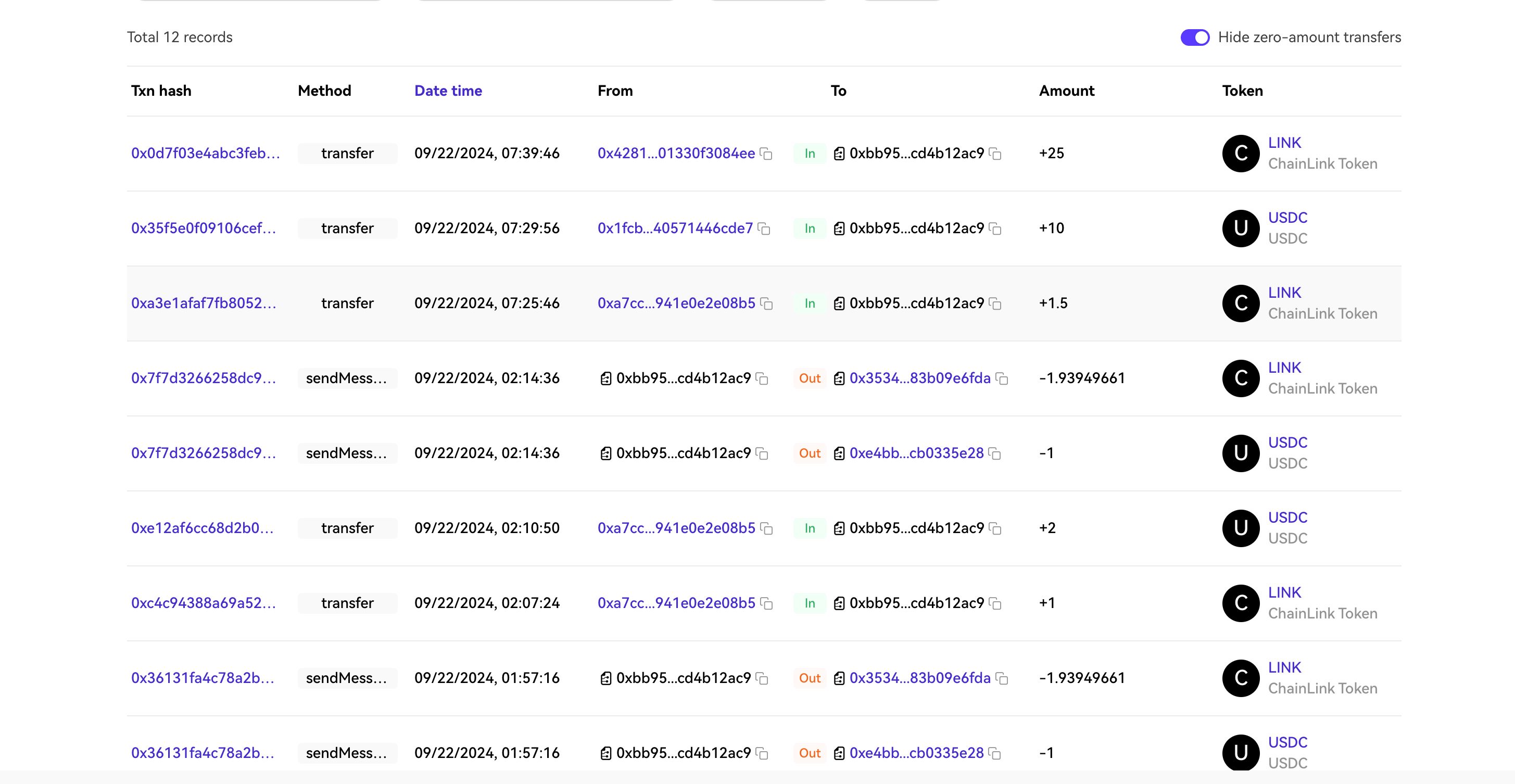This screenshot has height=784, width=1515.
Task: Click the LINK token icon in +1.5 row
Action: (x=1241, y=304)
